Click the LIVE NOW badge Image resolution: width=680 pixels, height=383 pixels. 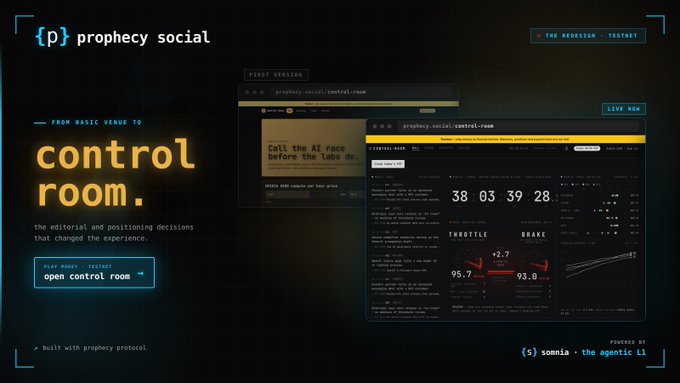(624, 109)
